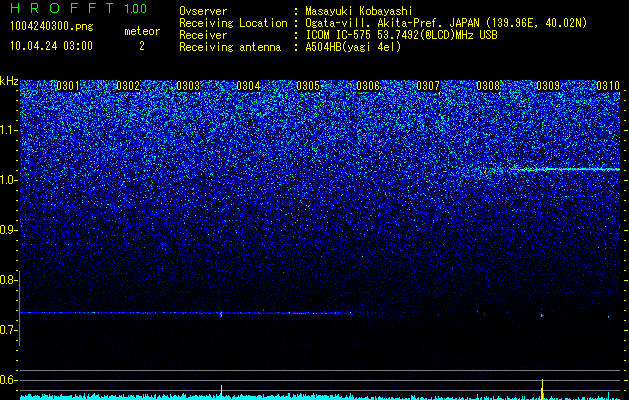Click the 0304 time marker
Viewport: 629px width, 400px height.
pos(248,86)
